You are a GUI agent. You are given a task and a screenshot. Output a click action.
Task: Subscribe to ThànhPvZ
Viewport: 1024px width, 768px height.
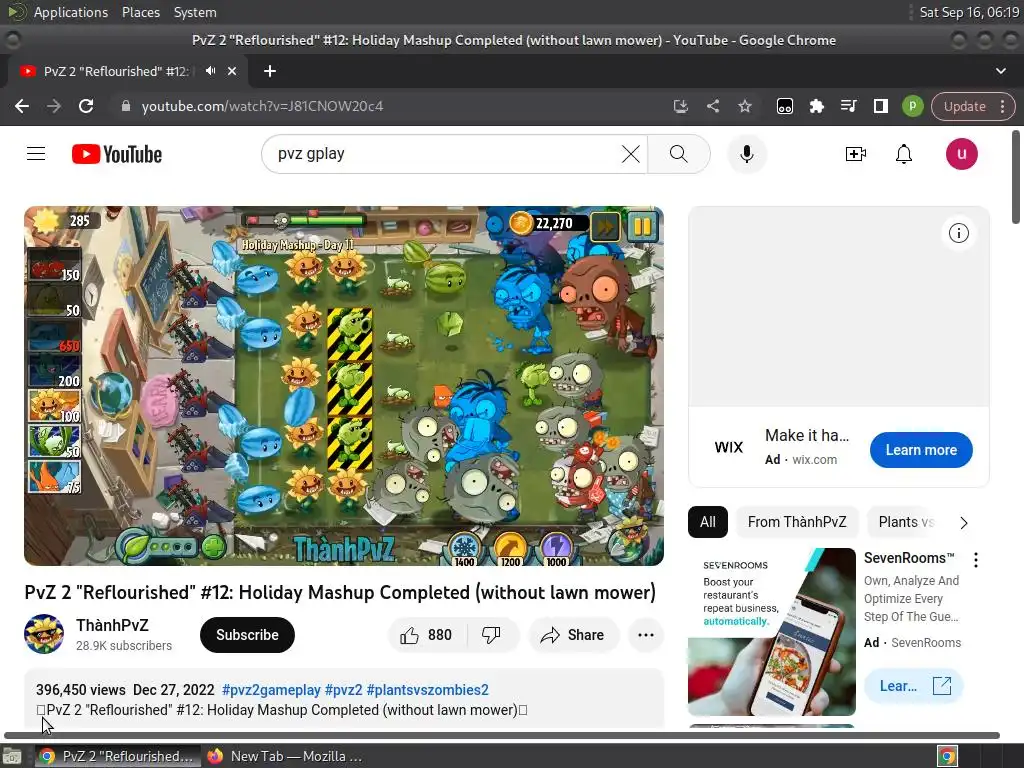(248, 635)
